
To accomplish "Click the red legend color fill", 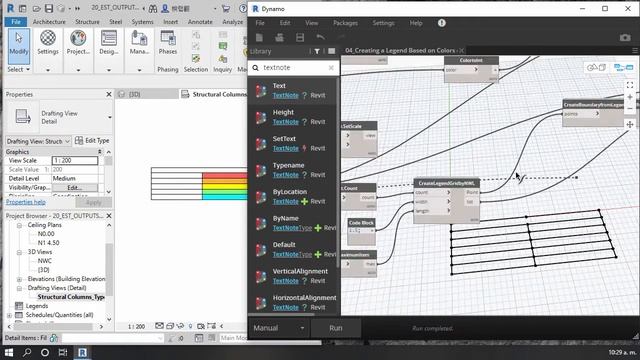I will 224,176.
